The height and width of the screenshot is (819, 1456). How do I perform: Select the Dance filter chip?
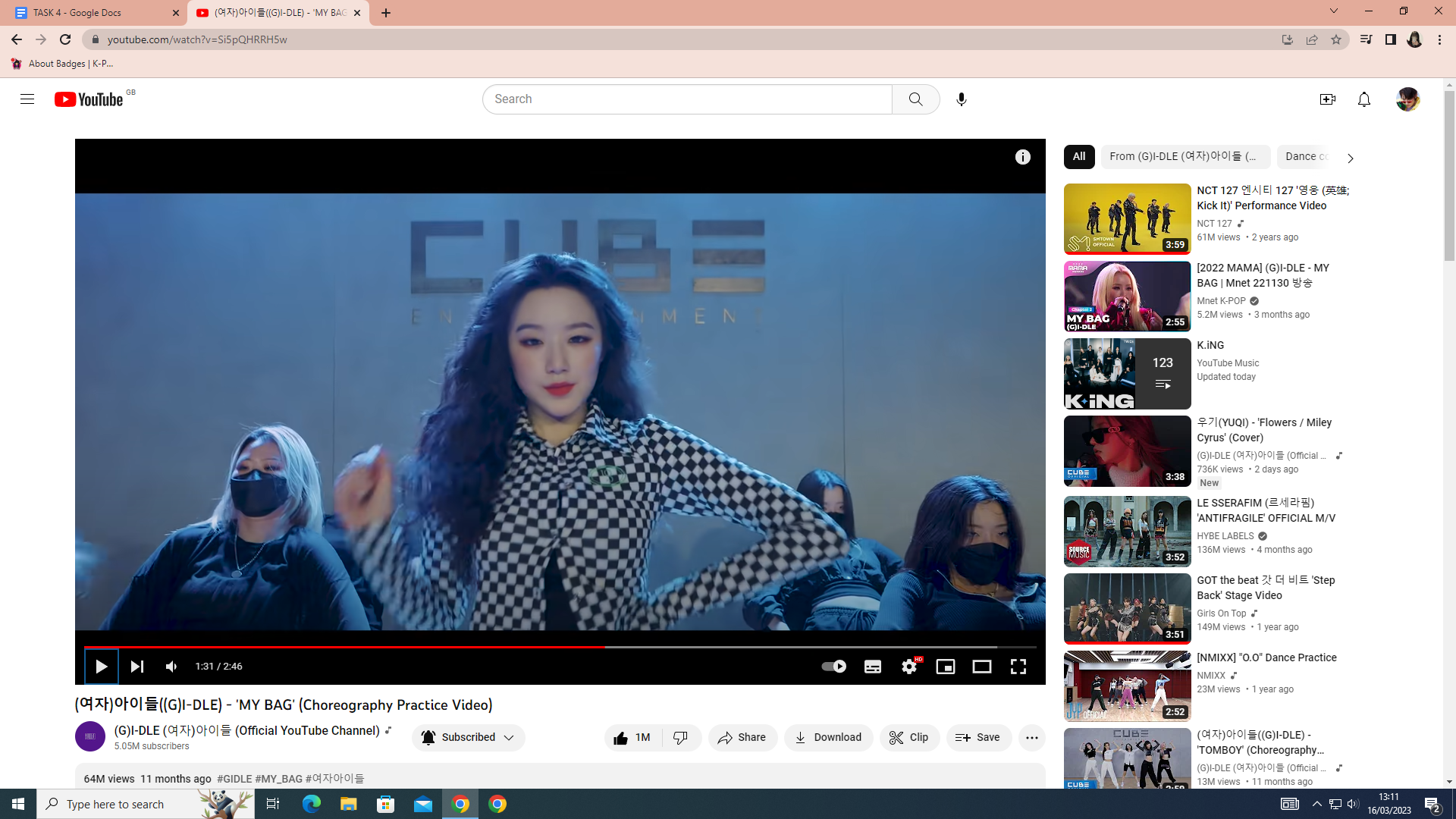click(1306, 157)
